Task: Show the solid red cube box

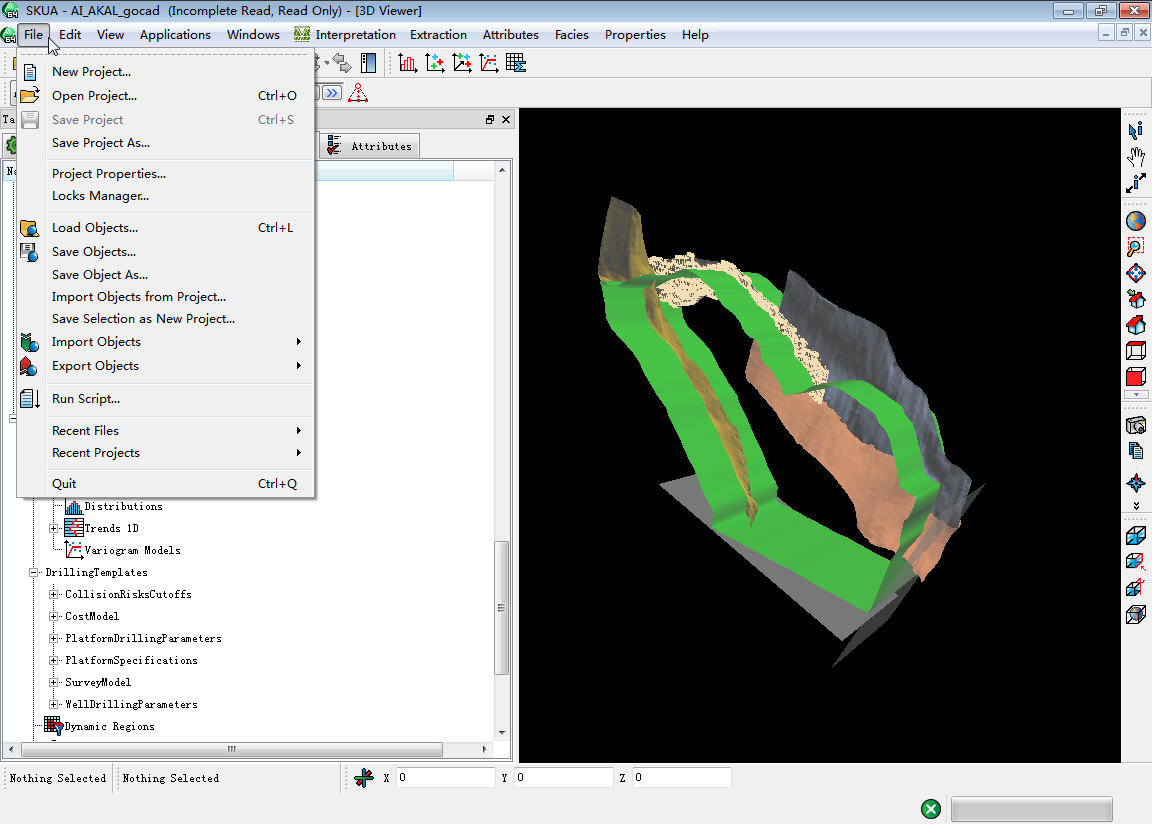Action: [1136, 376]
